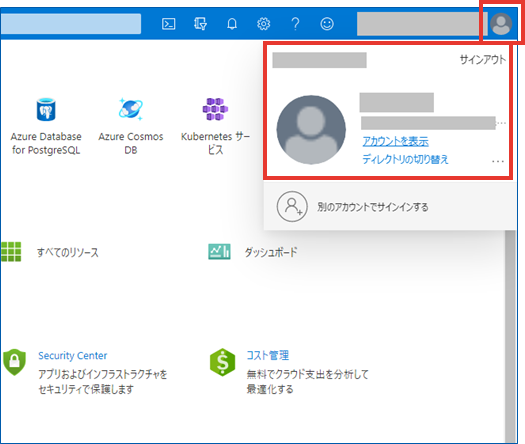Viewport: 525px width, 444px height.
Task: Open portal settings gear icon
Action: [264, 24]
